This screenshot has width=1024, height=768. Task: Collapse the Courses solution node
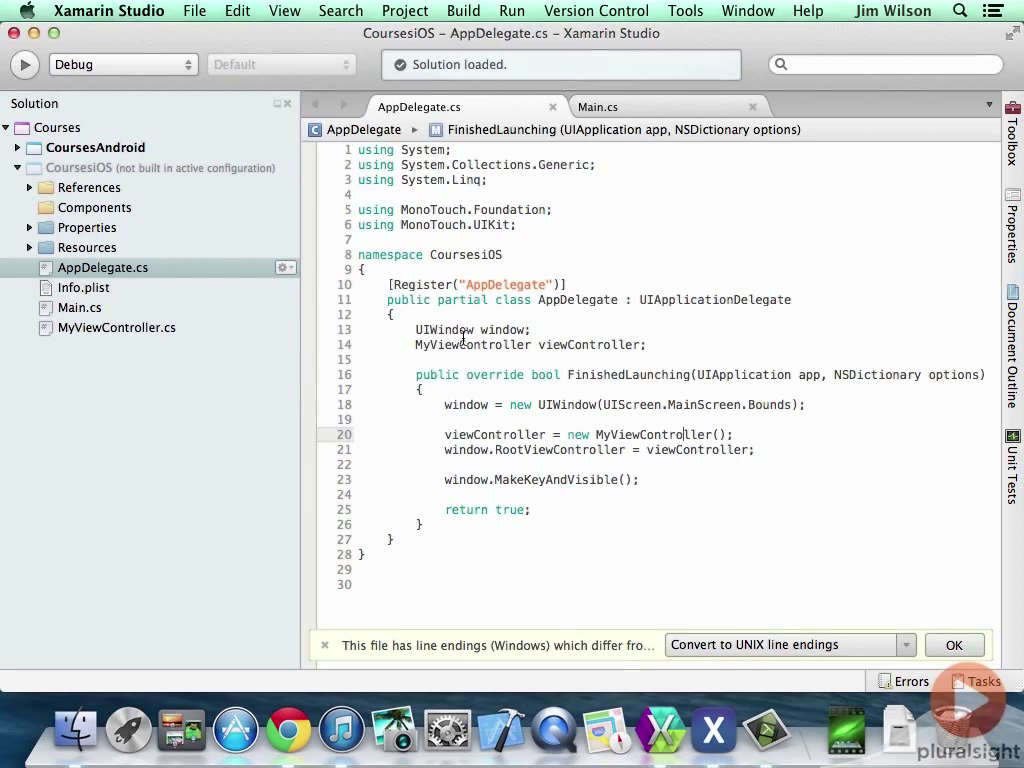tap(6, 127)
